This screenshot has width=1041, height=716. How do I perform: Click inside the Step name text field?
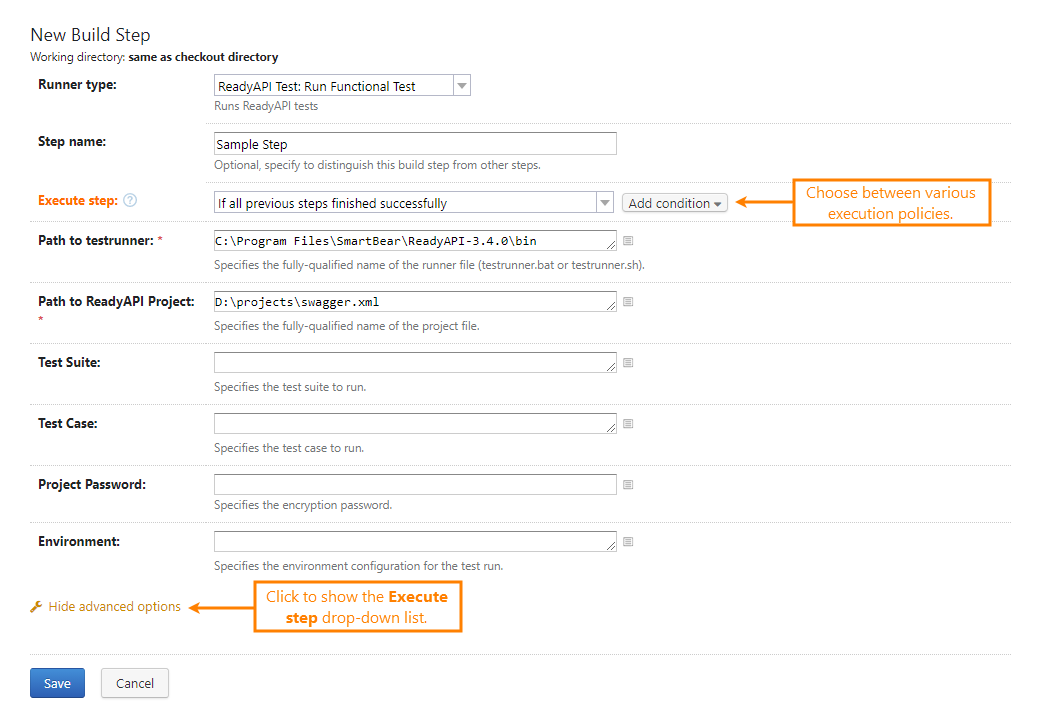click(414, 143)
